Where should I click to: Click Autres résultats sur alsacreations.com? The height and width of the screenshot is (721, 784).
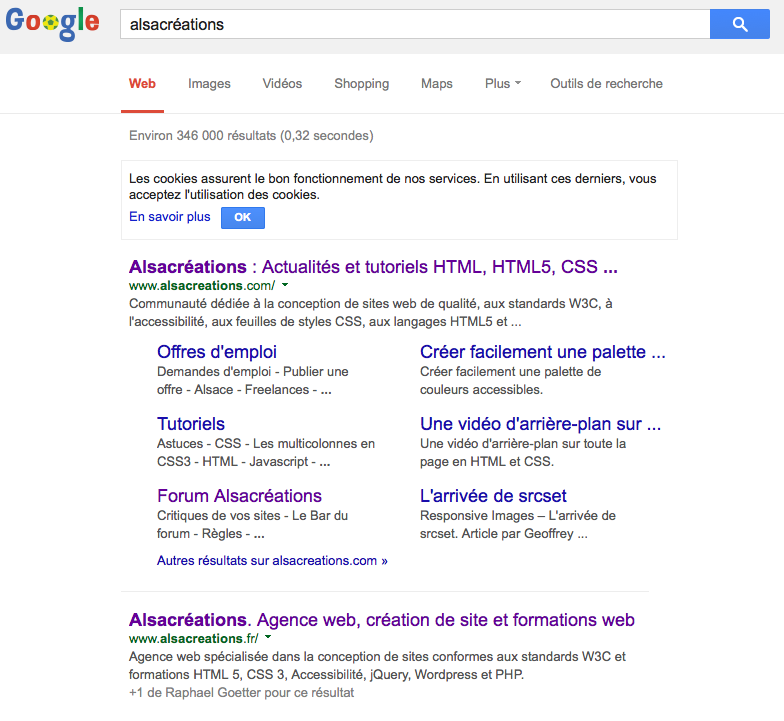click(x=272, y=560)
